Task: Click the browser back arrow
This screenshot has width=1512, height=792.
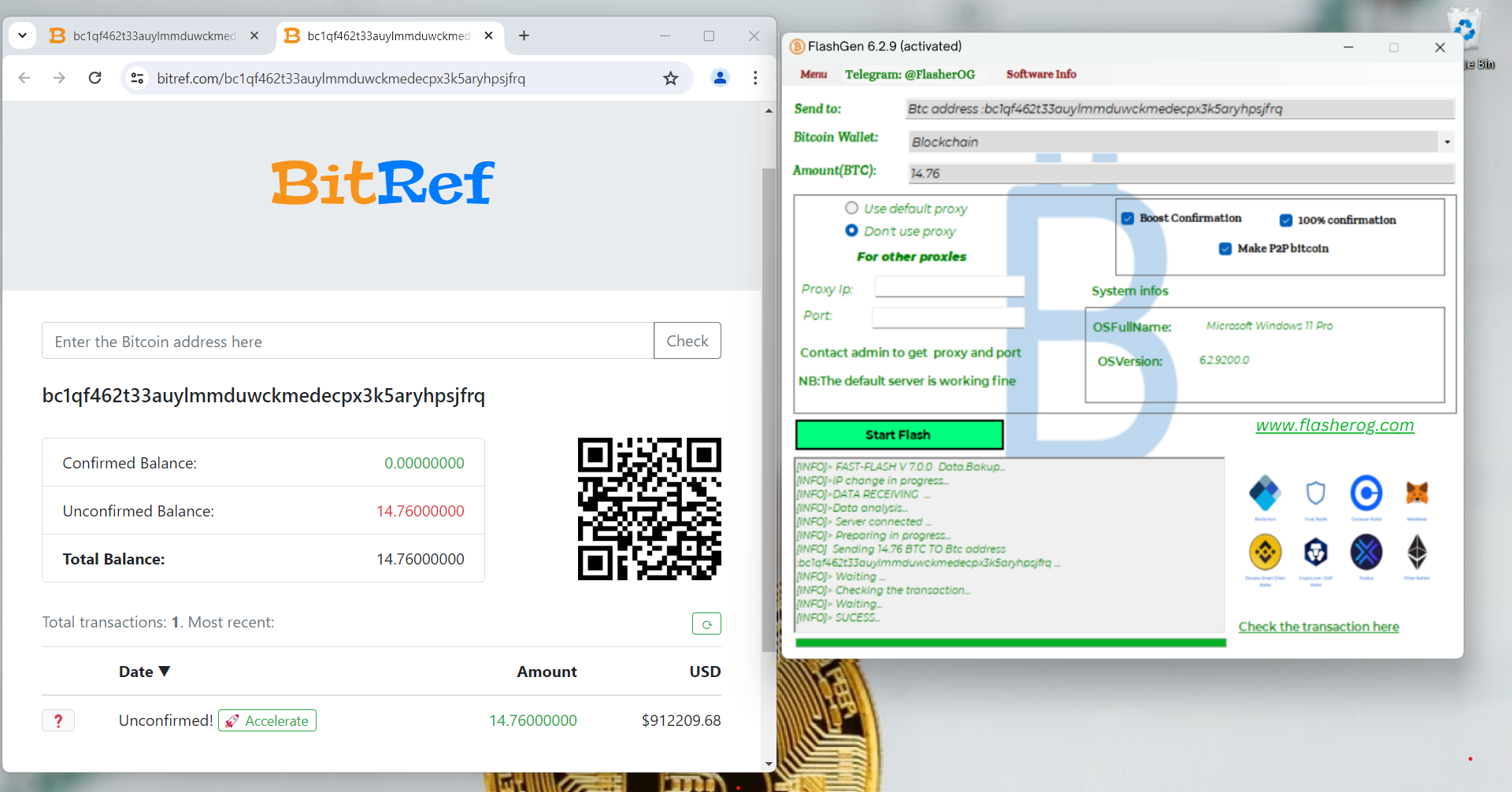Action: pyautogui.click(x=24, y=78)
